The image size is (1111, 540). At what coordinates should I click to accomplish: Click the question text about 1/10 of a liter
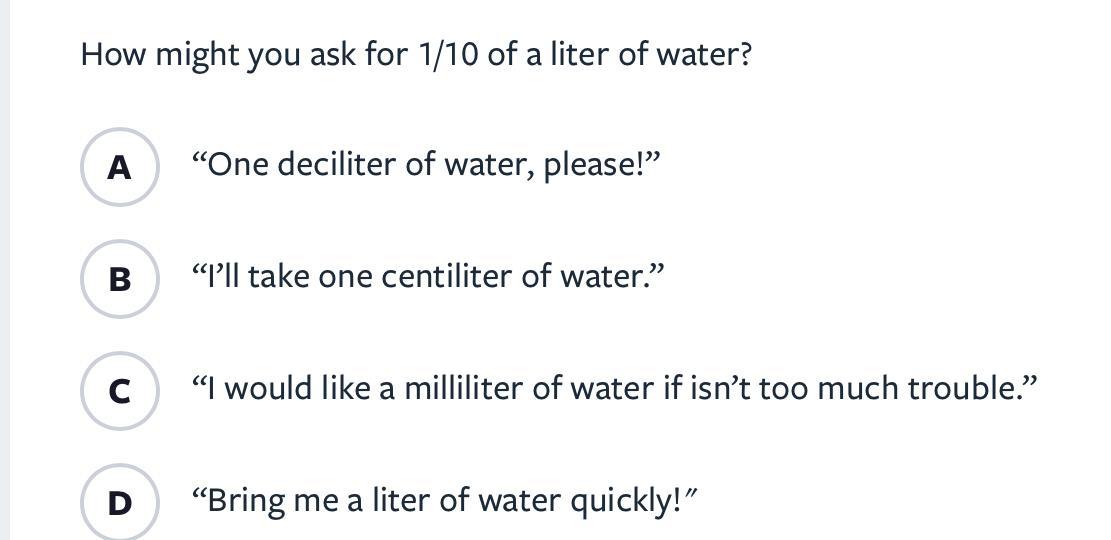(x=415, y=54)
